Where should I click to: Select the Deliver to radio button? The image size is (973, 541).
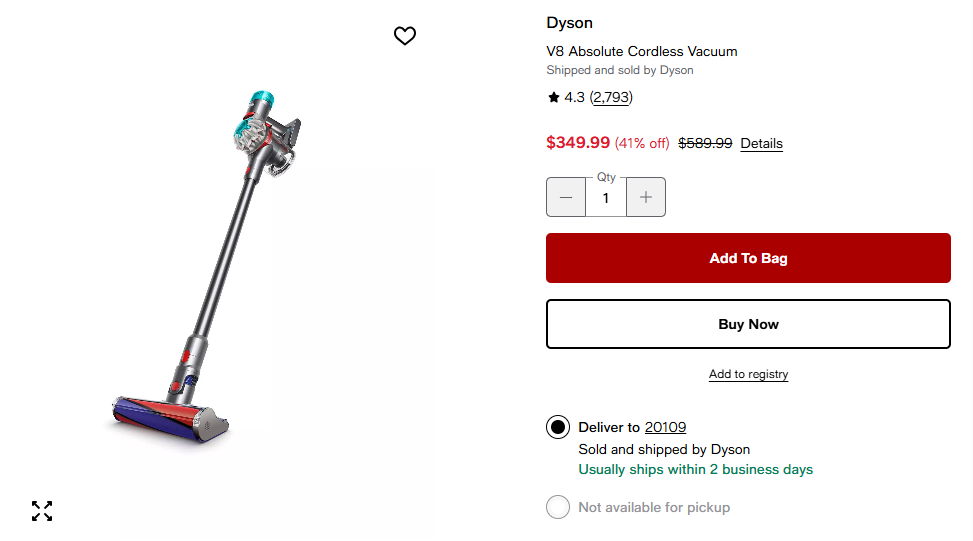coord(558,428)
